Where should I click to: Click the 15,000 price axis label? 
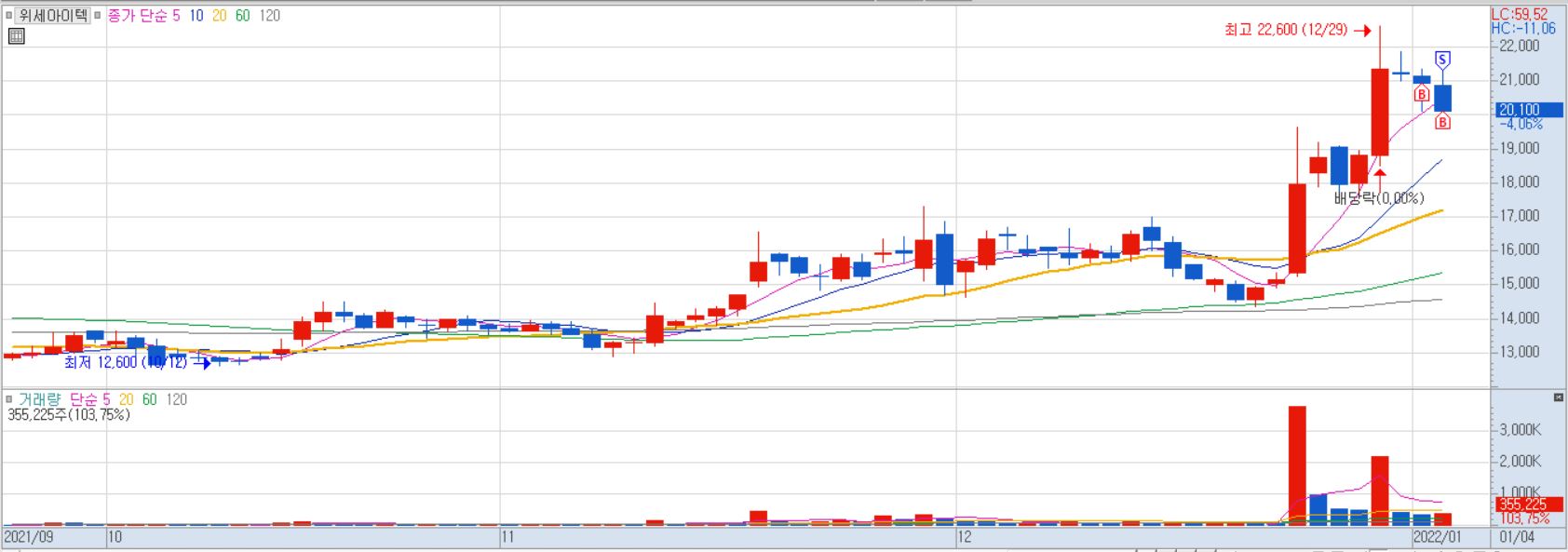click(1519, 283)
